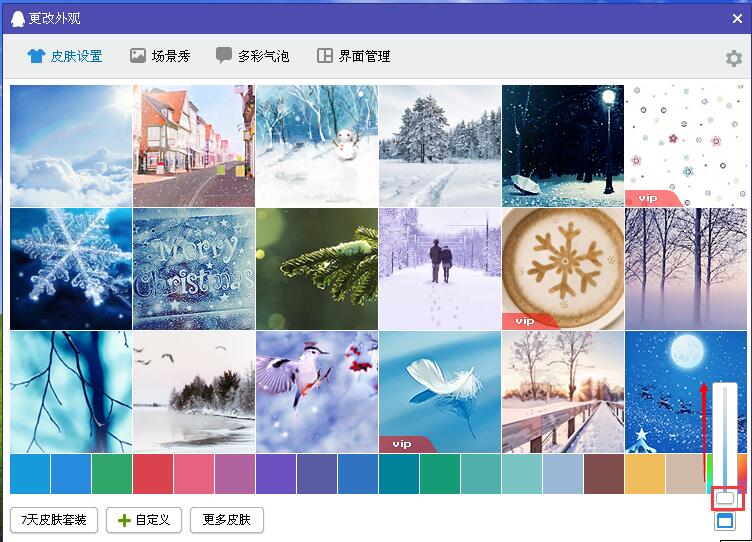This screenshot has width=752, height=542.
Task: Choose the violet purple color swatch
Action: coord(276,474)
